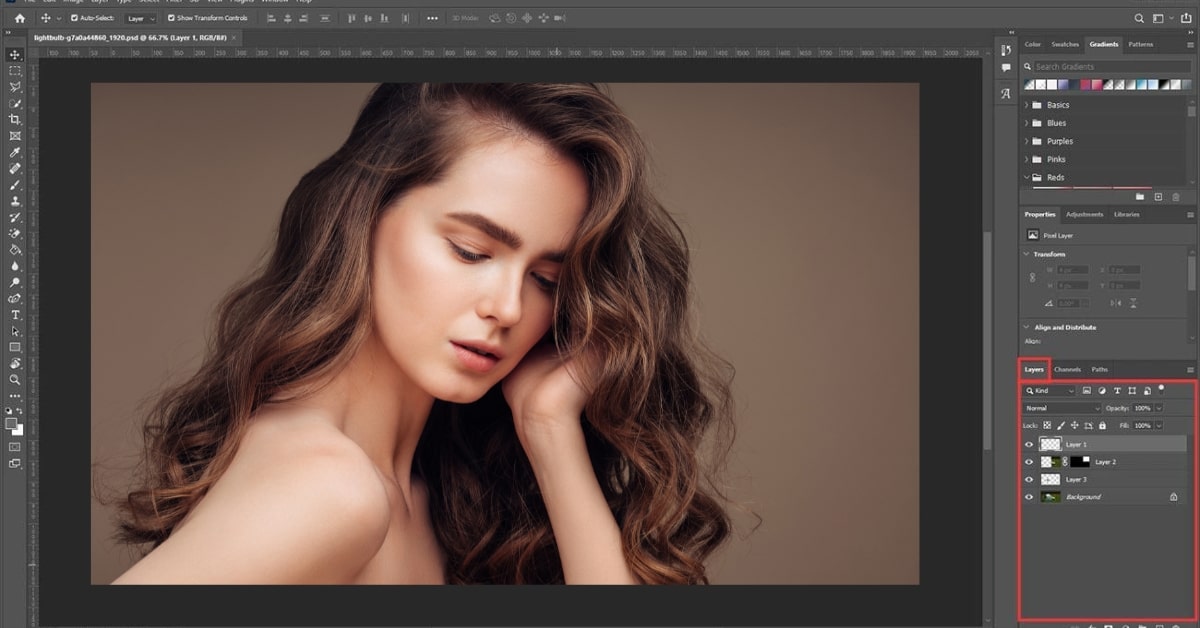
Task: Hide the Background layer eye
Action: click(1029, 497)
